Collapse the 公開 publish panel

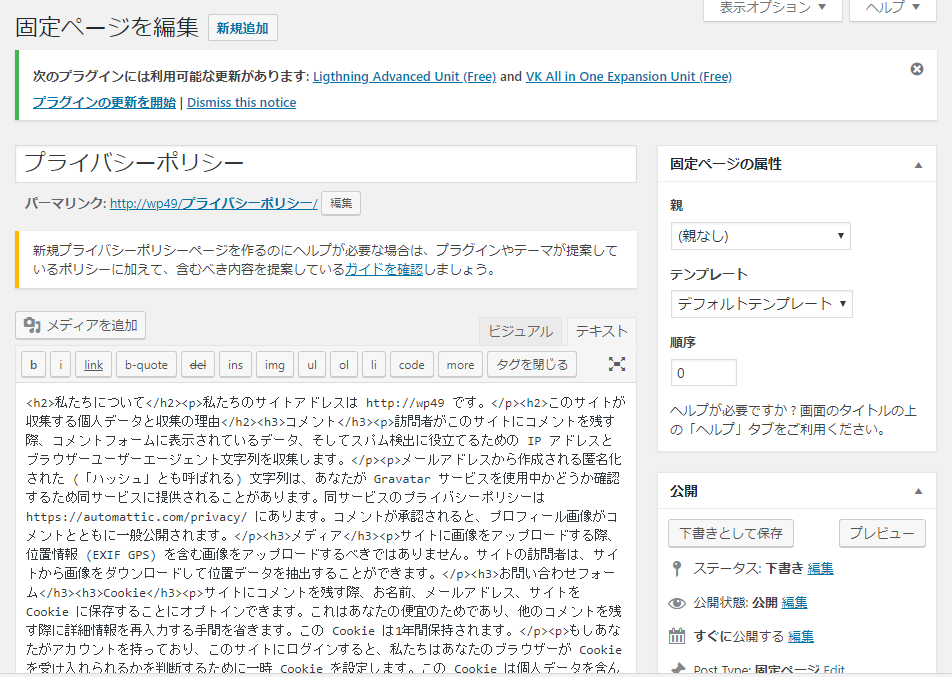[918, 492]
